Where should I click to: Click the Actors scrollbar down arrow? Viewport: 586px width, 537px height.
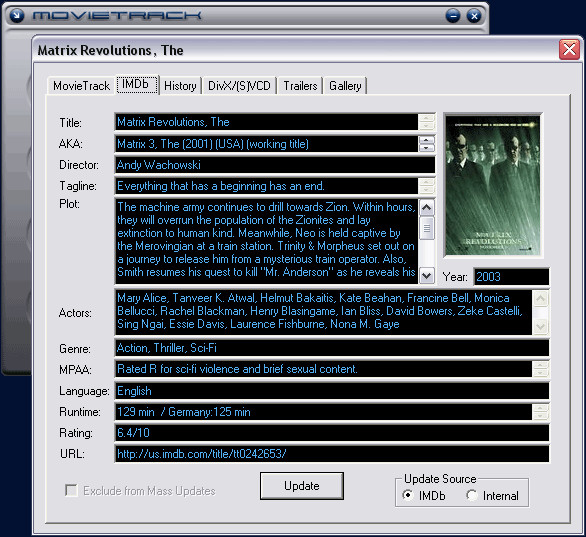[541, 326]
